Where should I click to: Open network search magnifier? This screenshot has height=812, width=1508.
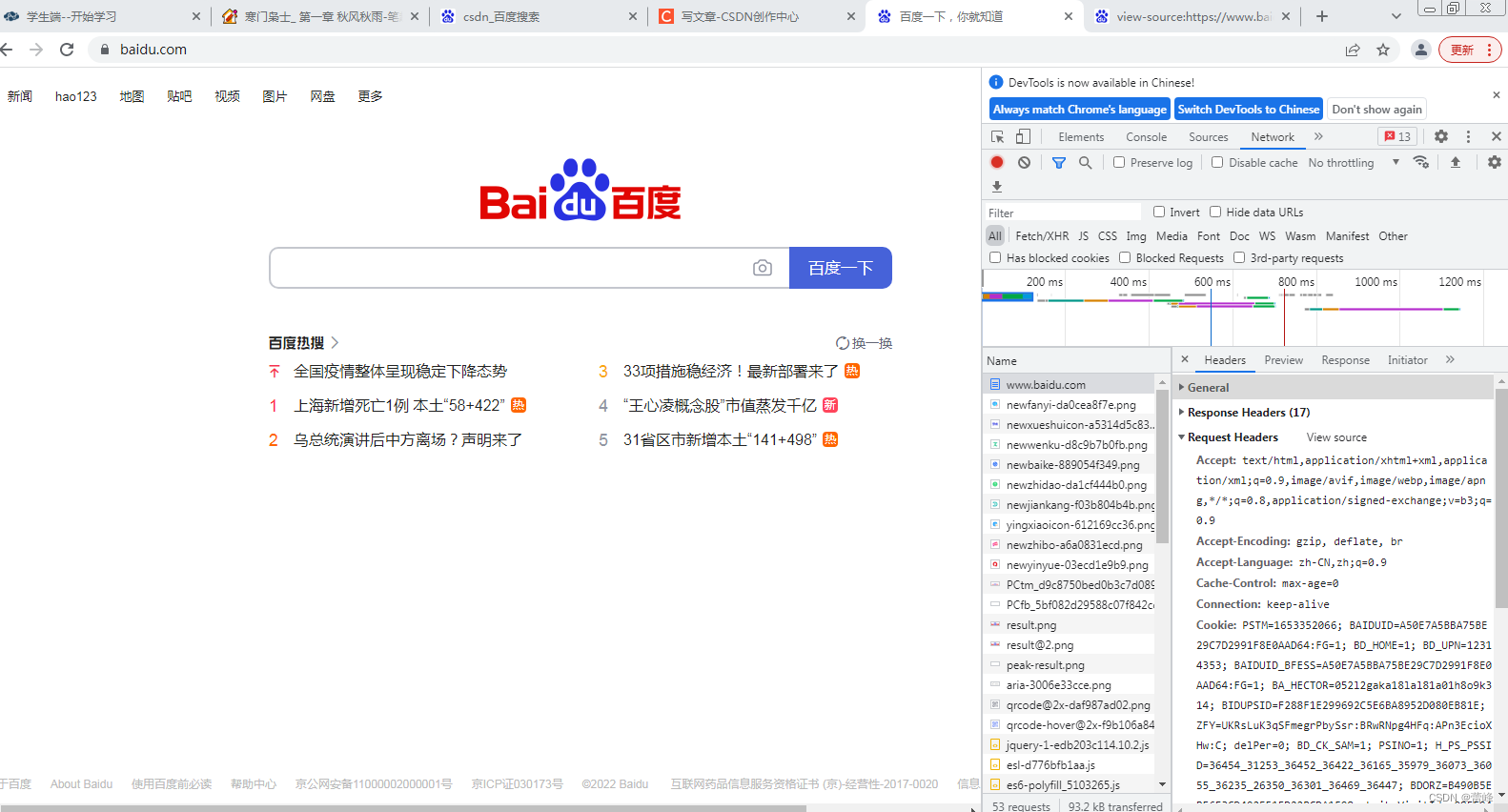(1085, 163)
